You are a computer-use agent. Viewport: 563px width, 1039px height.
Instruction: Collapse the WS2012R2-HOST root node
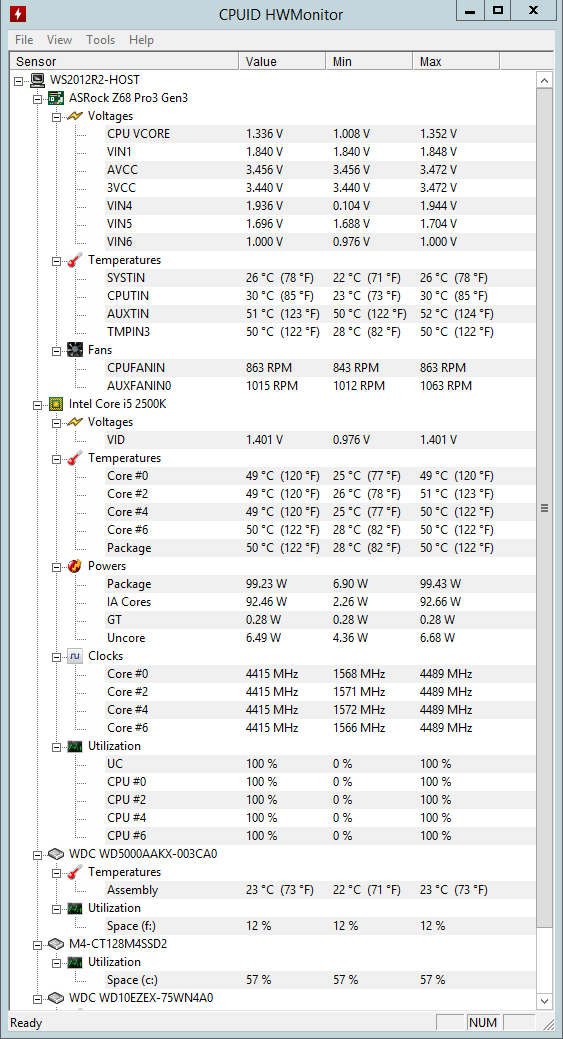click(19, 80)
